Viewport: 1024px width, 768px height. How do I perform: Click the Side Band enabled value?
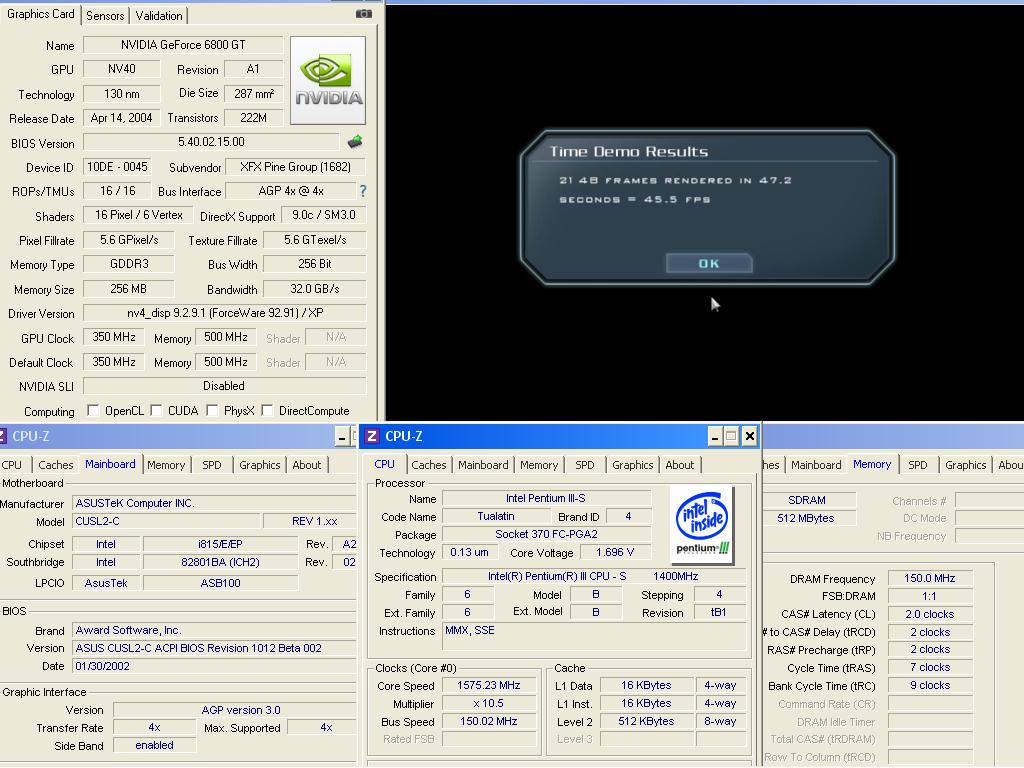[154, 745]
